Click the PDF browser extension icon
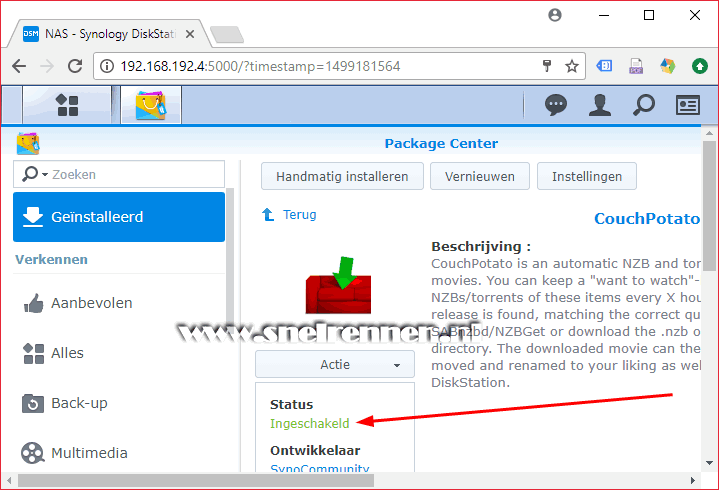The width and height of the screenshot is (719, 490). point(636,66)
